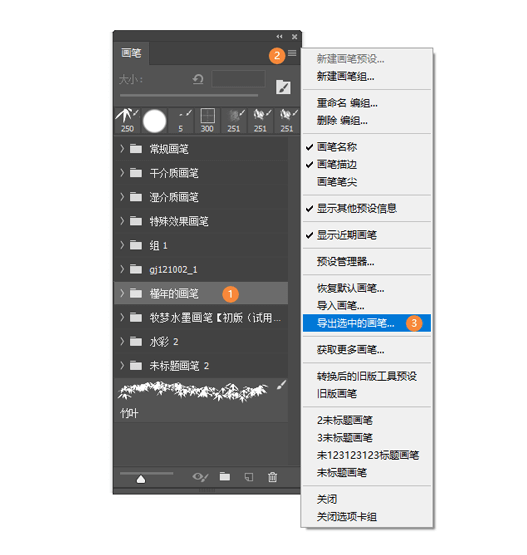Toggle the 画笔名称 checked menu option
Image resolution: width=527 pixels, height=555 pixels.
[337, 147]
